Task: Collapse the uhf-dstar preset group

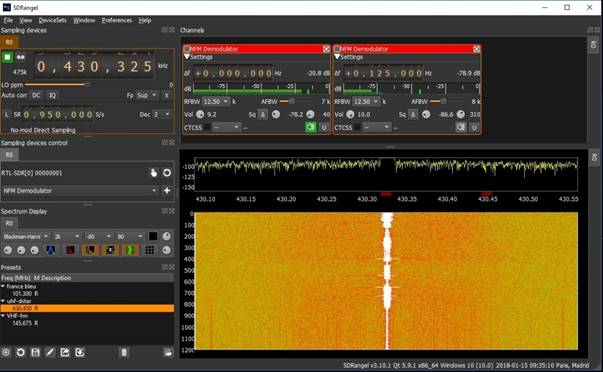Action: point(3,301)
